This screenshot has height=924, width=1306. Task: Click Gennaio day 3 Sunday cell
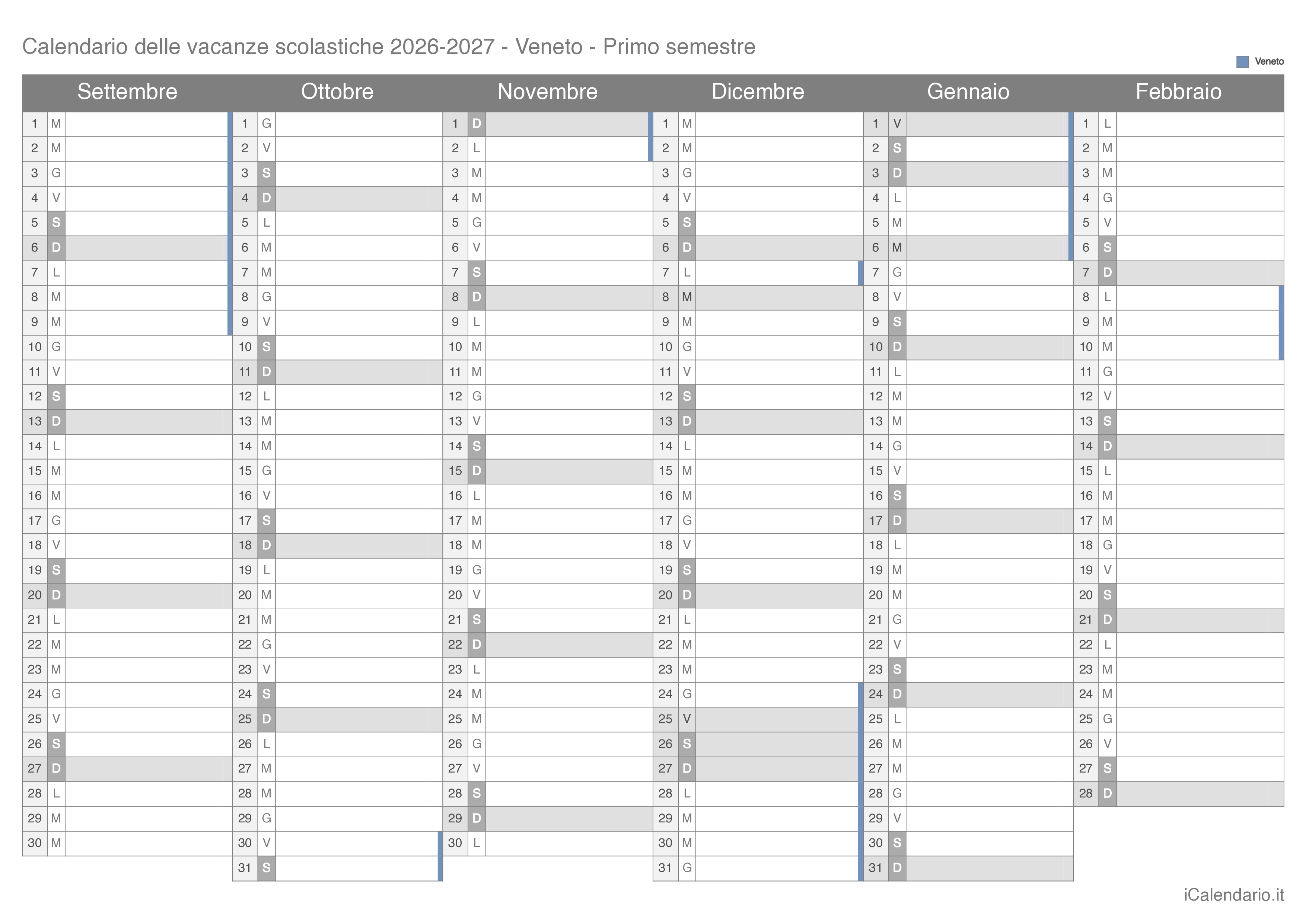[897, 173]
